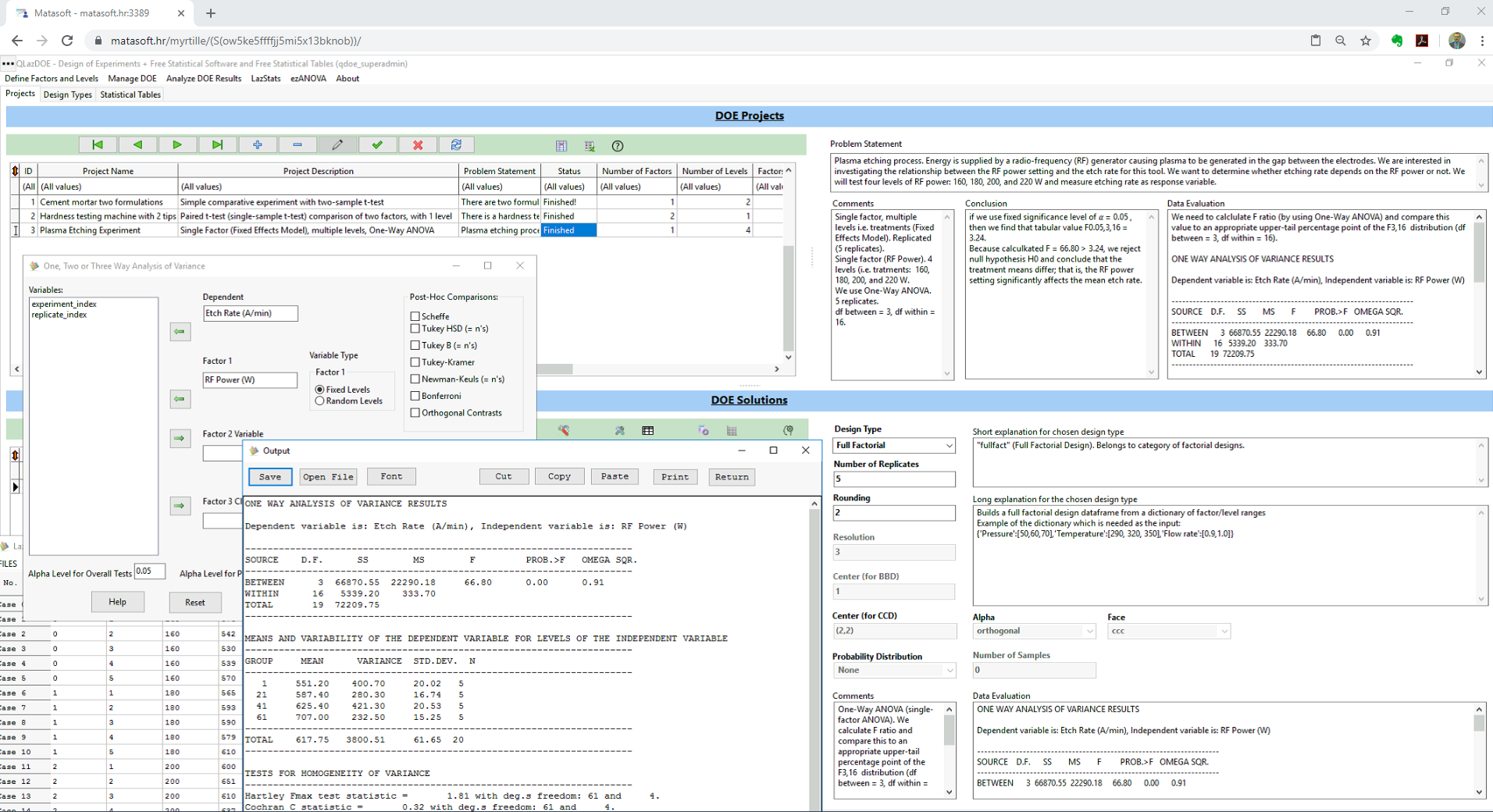Post changes with green checkmark icon
This screenshot has width=1493, height=812.
coord(377,144)
